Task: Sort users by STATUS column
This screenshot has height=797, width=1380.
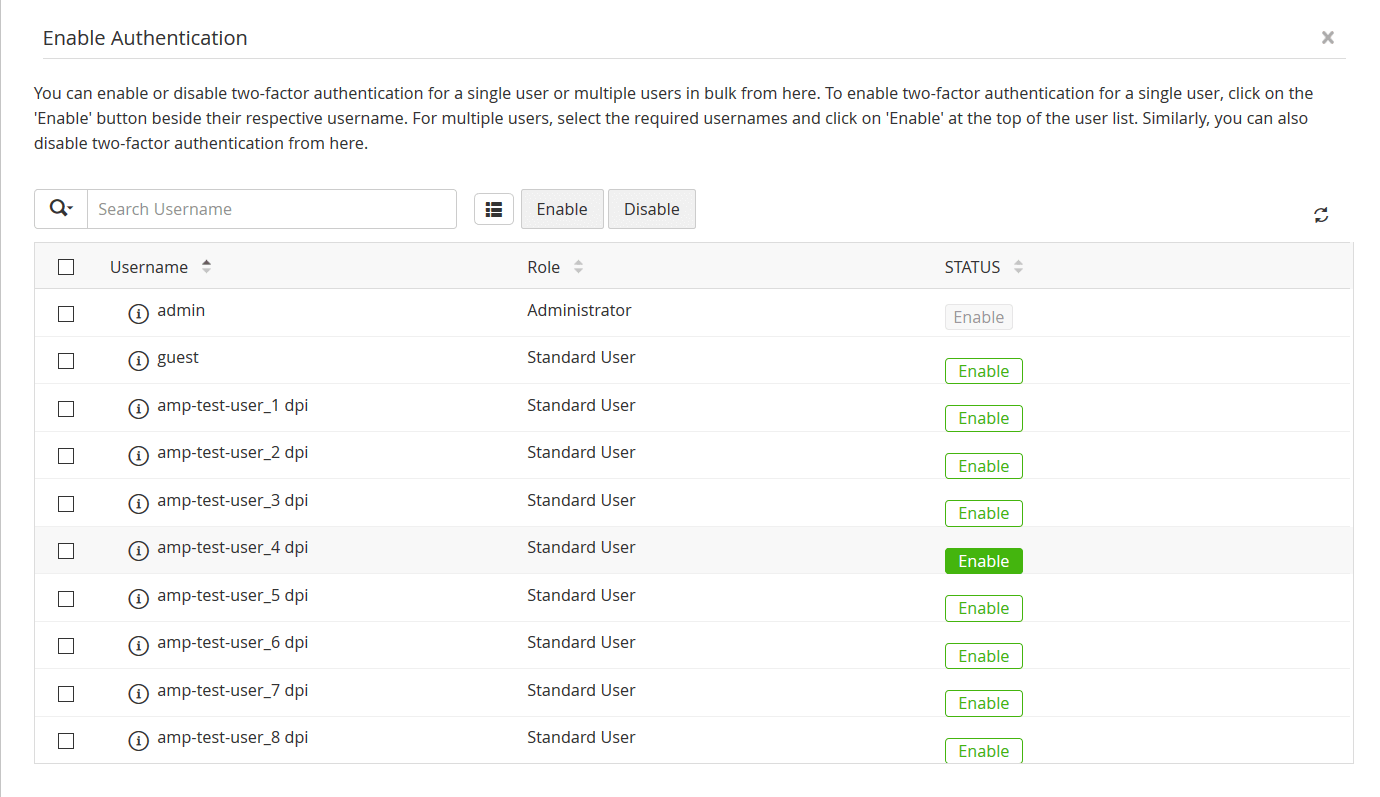Action: (x=1018, y=267)
